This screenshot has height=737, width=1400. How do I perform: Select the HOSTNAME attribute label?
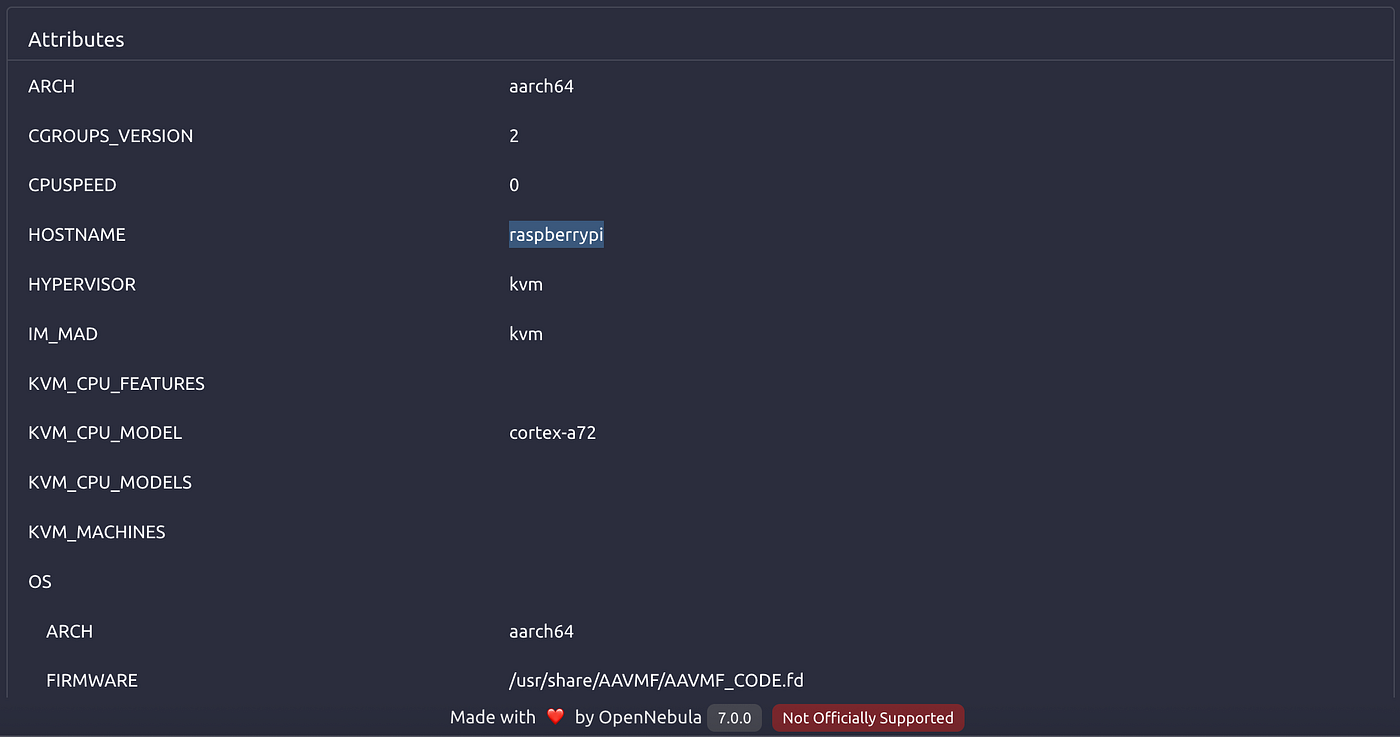[x=77, y=235]
